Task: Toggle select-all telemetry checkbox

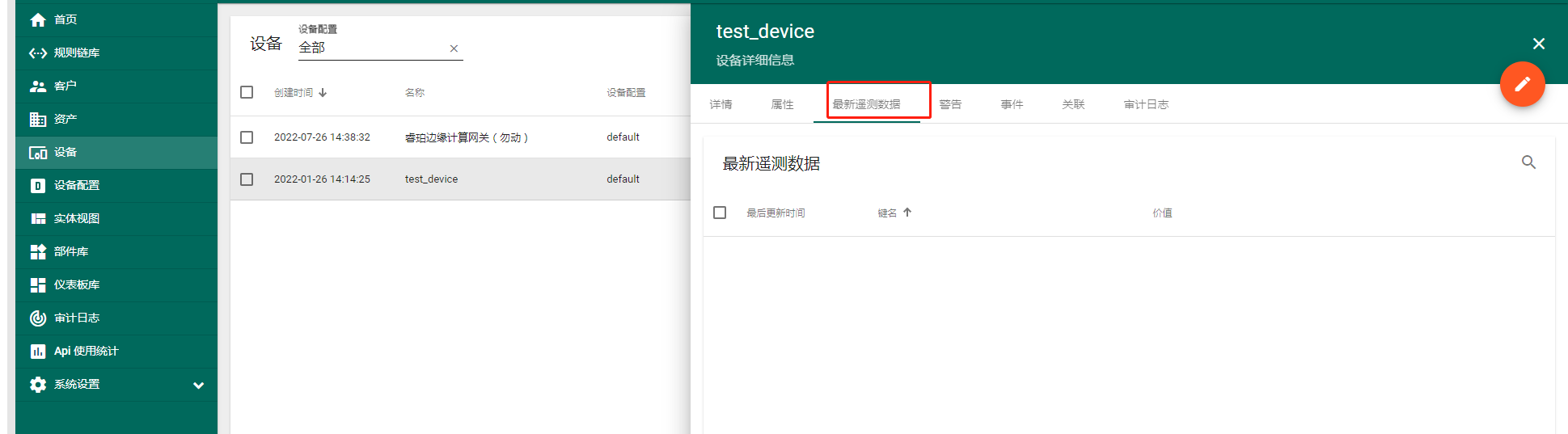Action: pyautogui.click(x=720, y=213)
